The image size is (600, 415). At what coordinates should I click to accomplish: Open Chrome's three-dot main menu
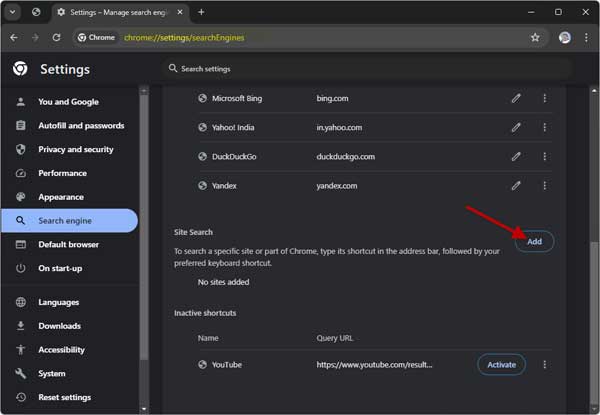(586, 37)
